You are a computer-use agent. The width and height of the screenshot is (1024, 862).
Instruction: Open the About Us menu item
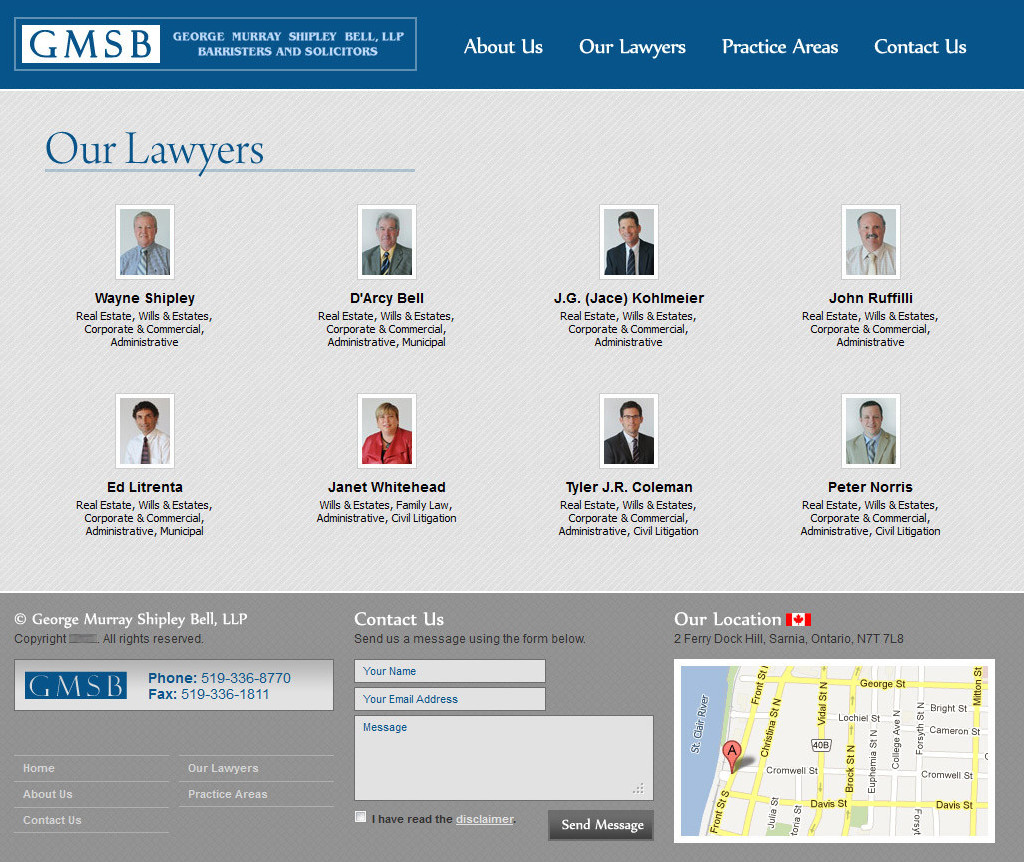point(503,46)
